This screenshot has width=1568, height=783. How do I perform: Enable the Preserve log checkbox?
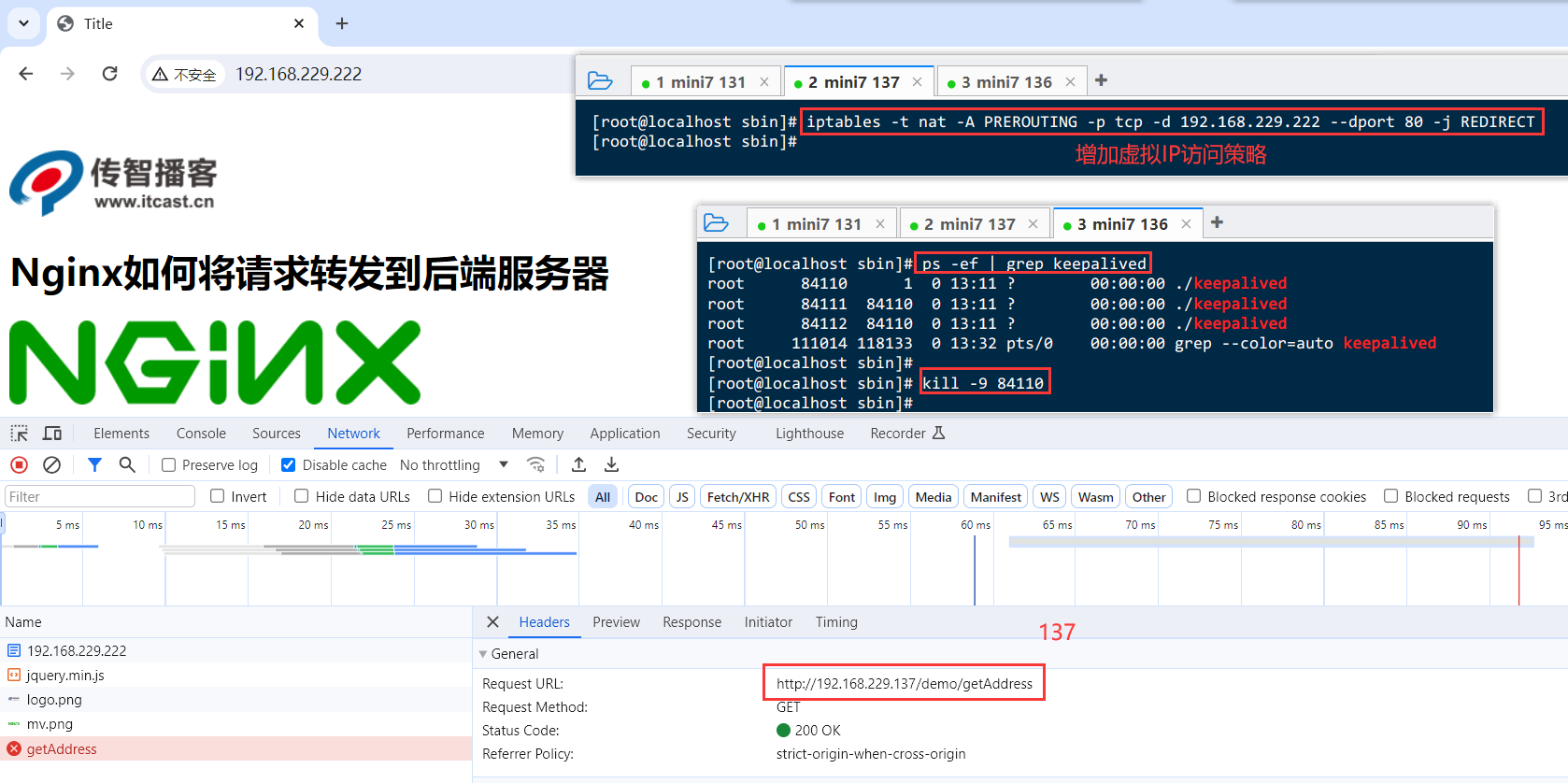[x=168, y=465]
